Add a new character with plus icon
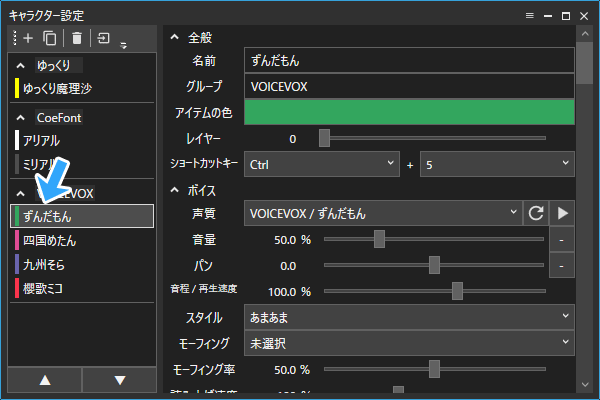Image resolution: width=600 pixels, height=400 pixels. pos(28,38)
